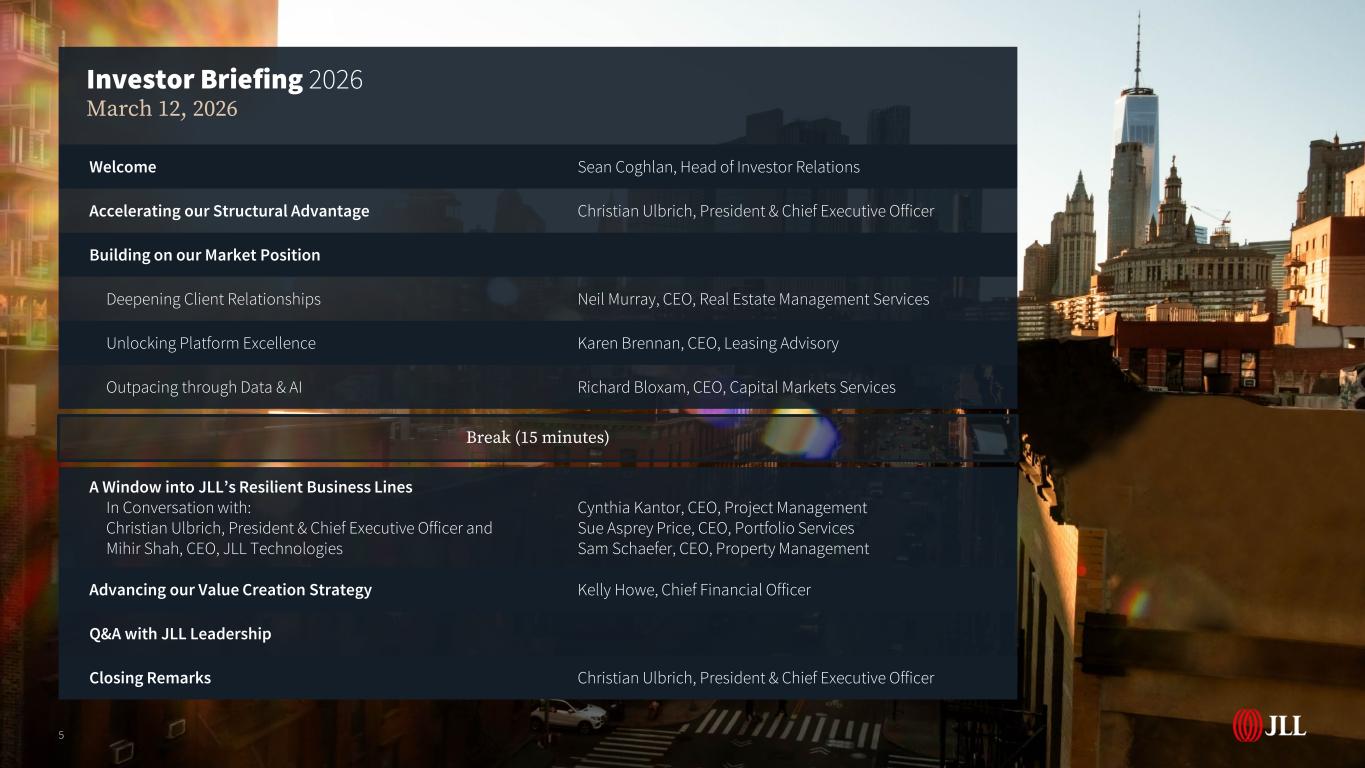Screen dimensions: 1365x768
Task: Click "Deepening Client Relationships" sub-item
Action: (214, 299)
